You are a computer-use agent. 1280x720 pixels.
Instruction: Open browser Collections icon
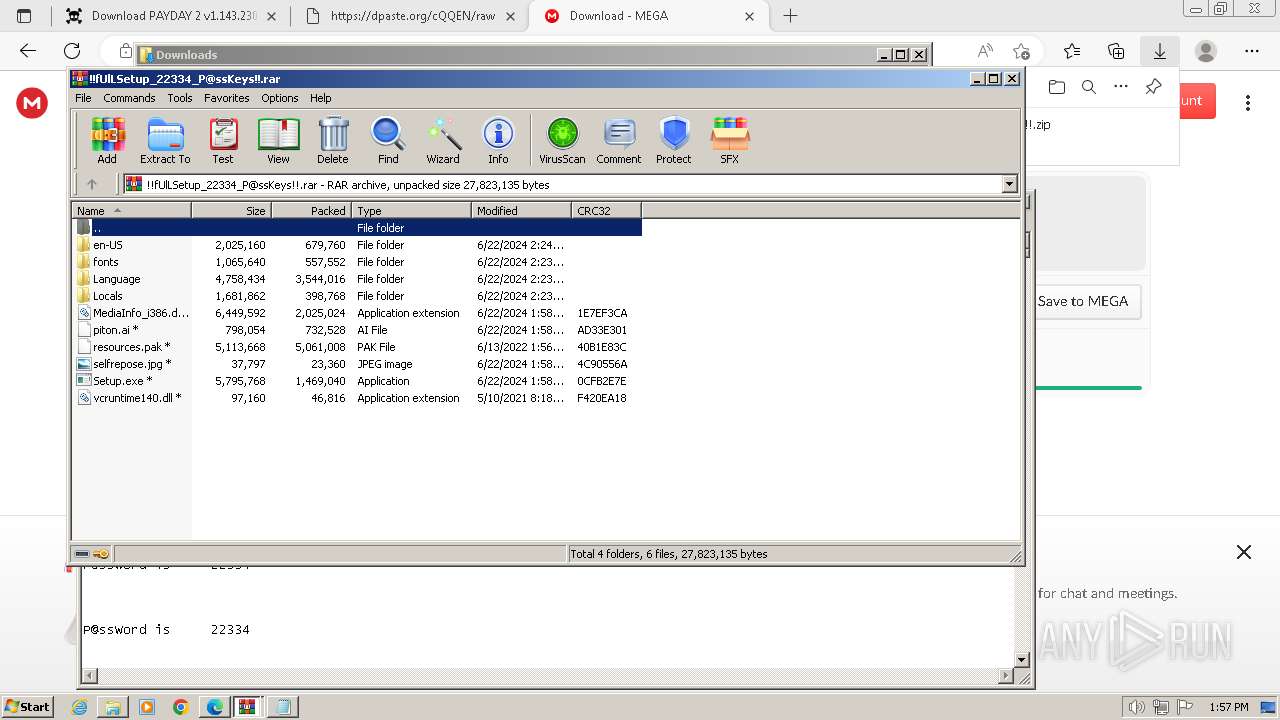tap(1116, 51)
